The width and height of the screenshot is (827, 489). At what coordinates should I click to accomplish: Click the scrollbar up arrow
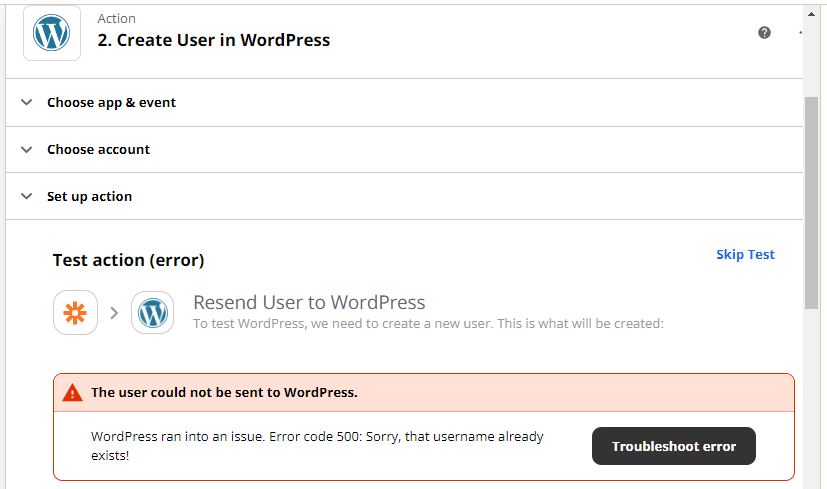click(x=811, y=14)
